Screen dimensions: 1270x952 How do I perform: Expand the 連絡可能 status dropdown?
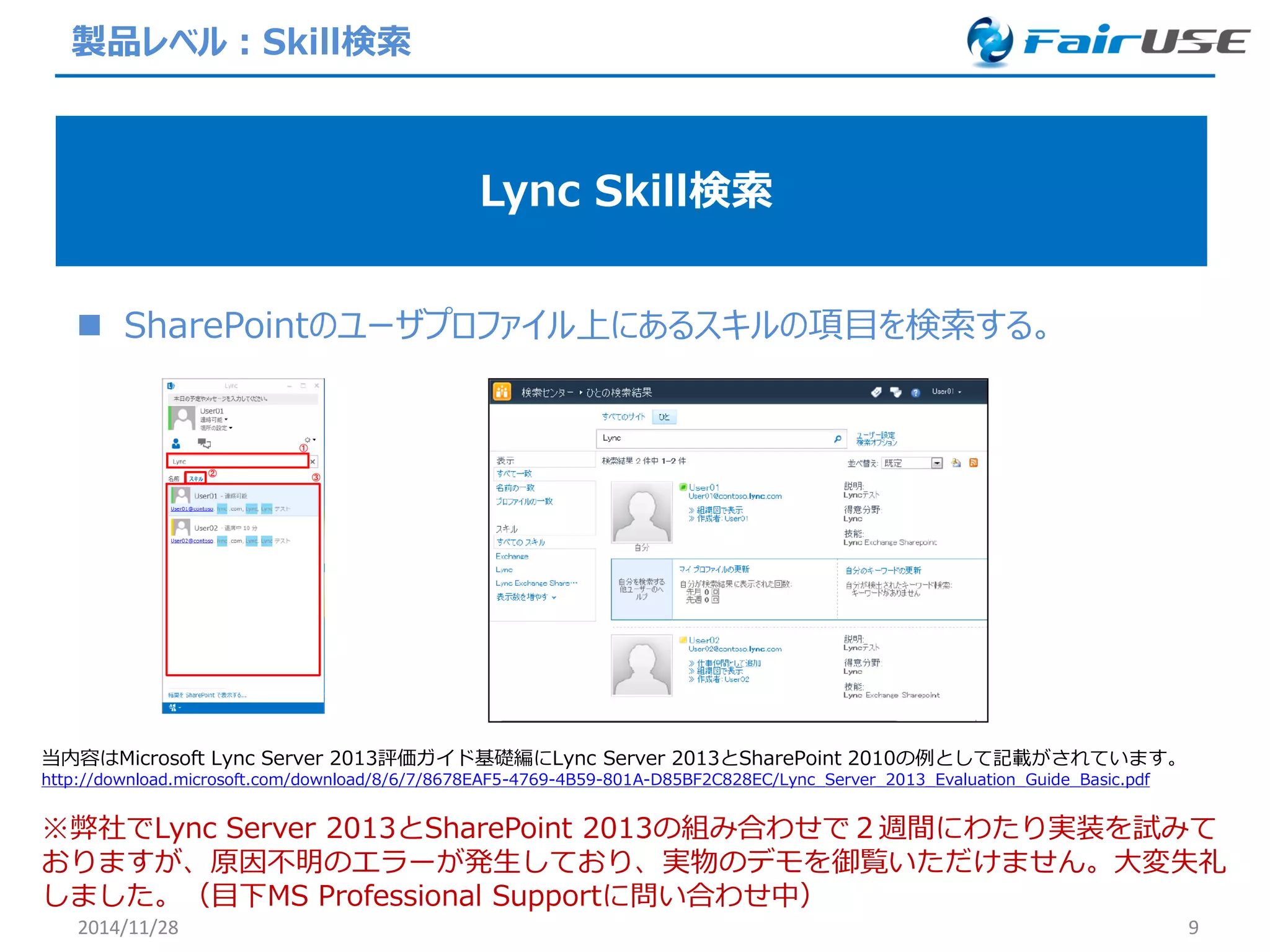pos(214,420)
